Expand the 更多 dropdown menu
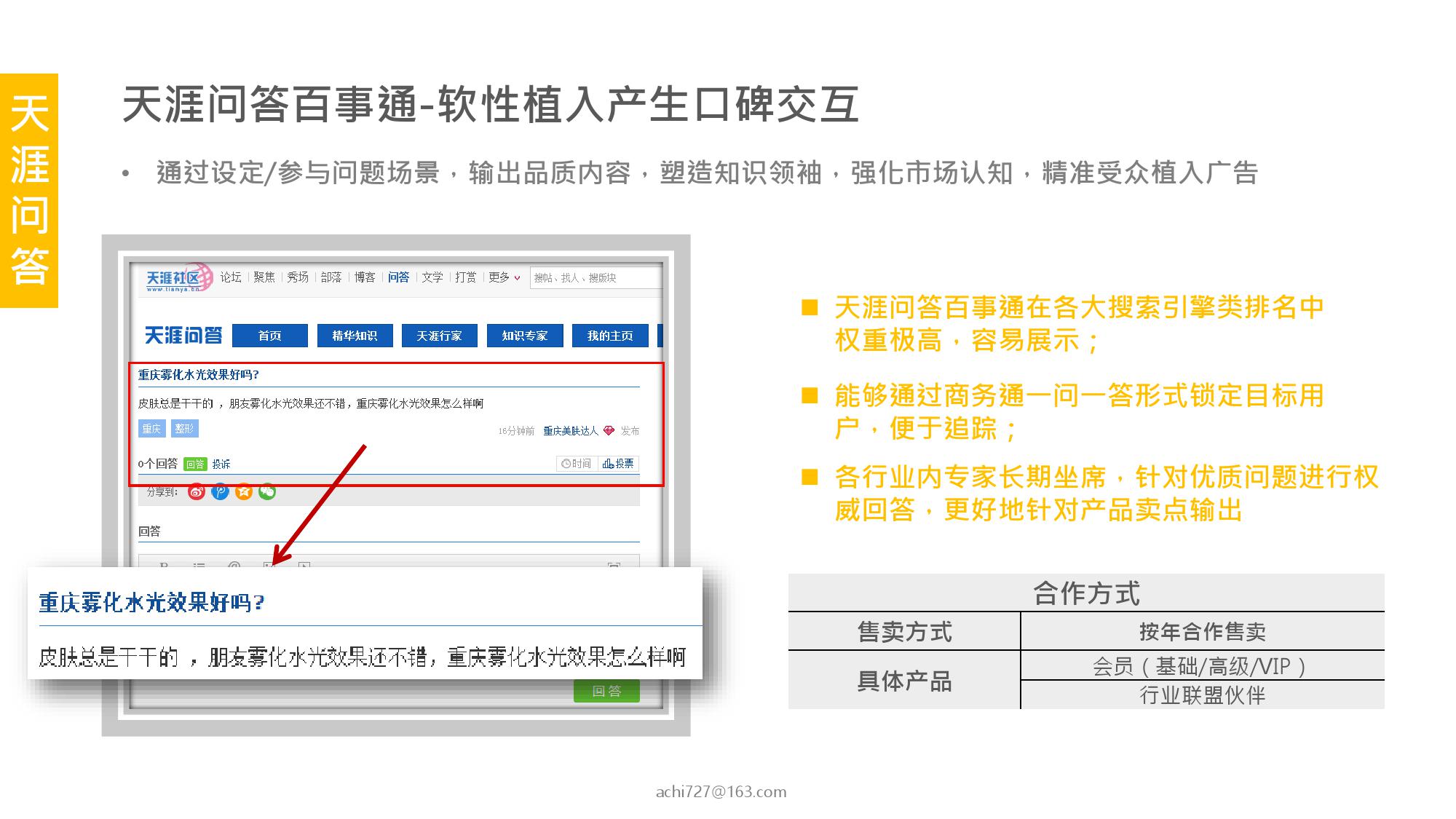1456x819 pixels. click(505, 277)
